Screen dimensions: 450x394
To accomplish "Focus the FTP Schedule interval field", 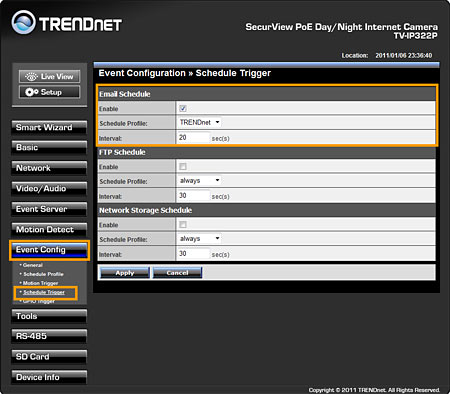I will (x=194, y=195).
